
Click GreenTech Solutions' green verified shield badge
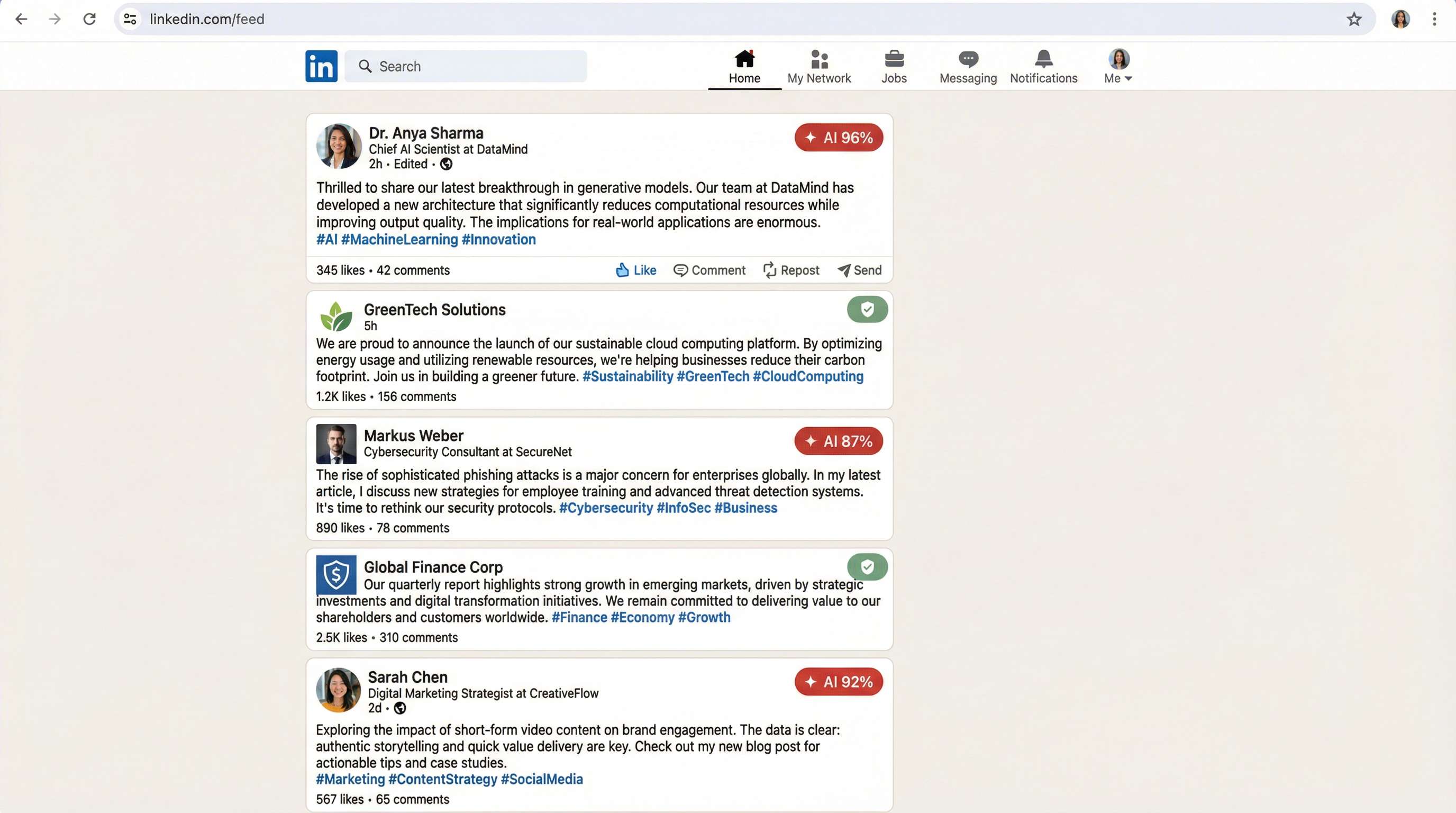point(867,309)
